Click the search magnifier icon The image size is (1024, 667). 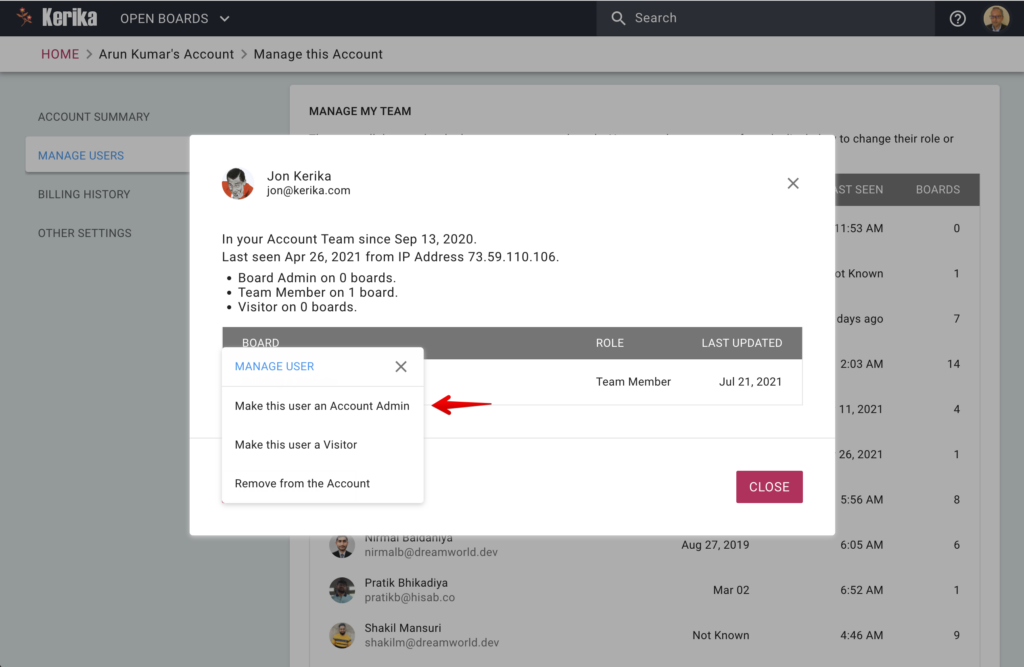(x=618, y=18)
